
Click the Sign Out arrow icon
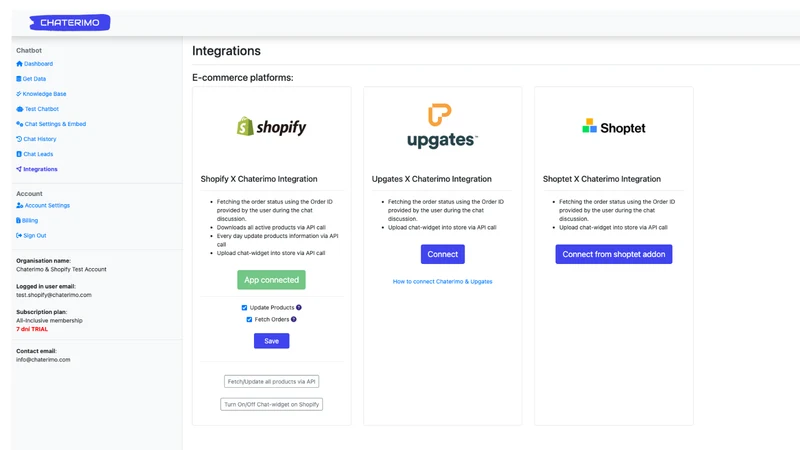(x=19, y=235)
